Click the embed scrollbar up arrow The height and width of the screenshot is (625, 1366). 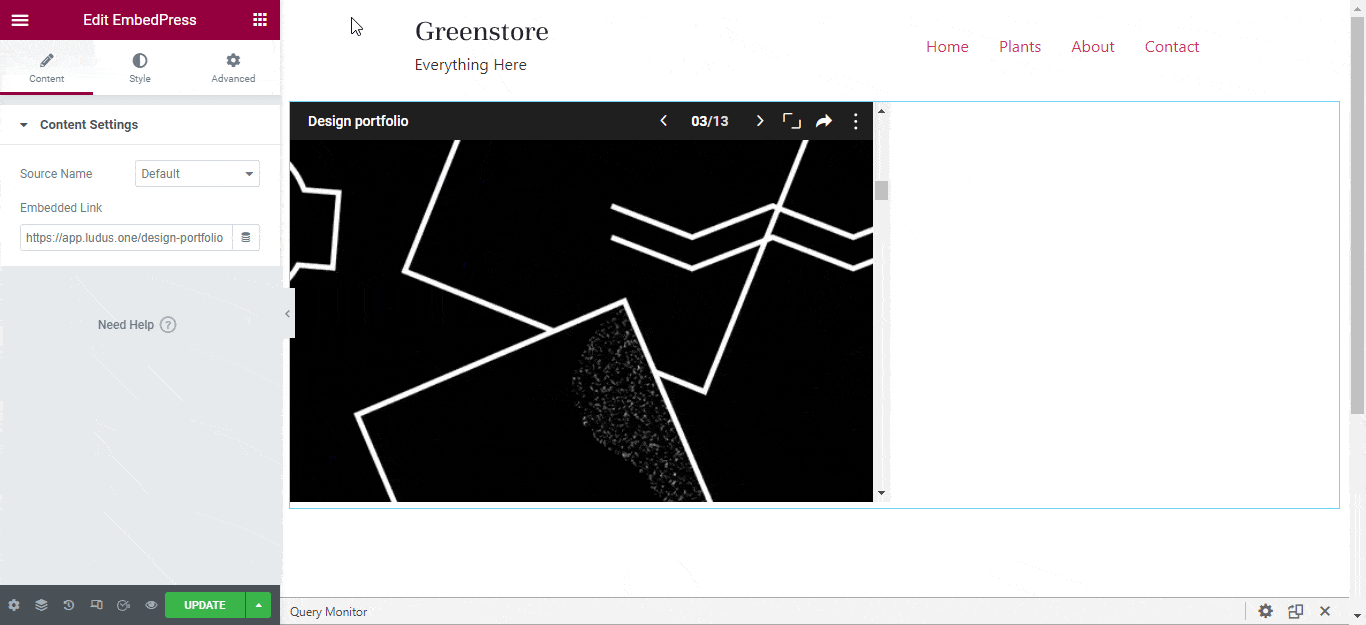[881, 110]
